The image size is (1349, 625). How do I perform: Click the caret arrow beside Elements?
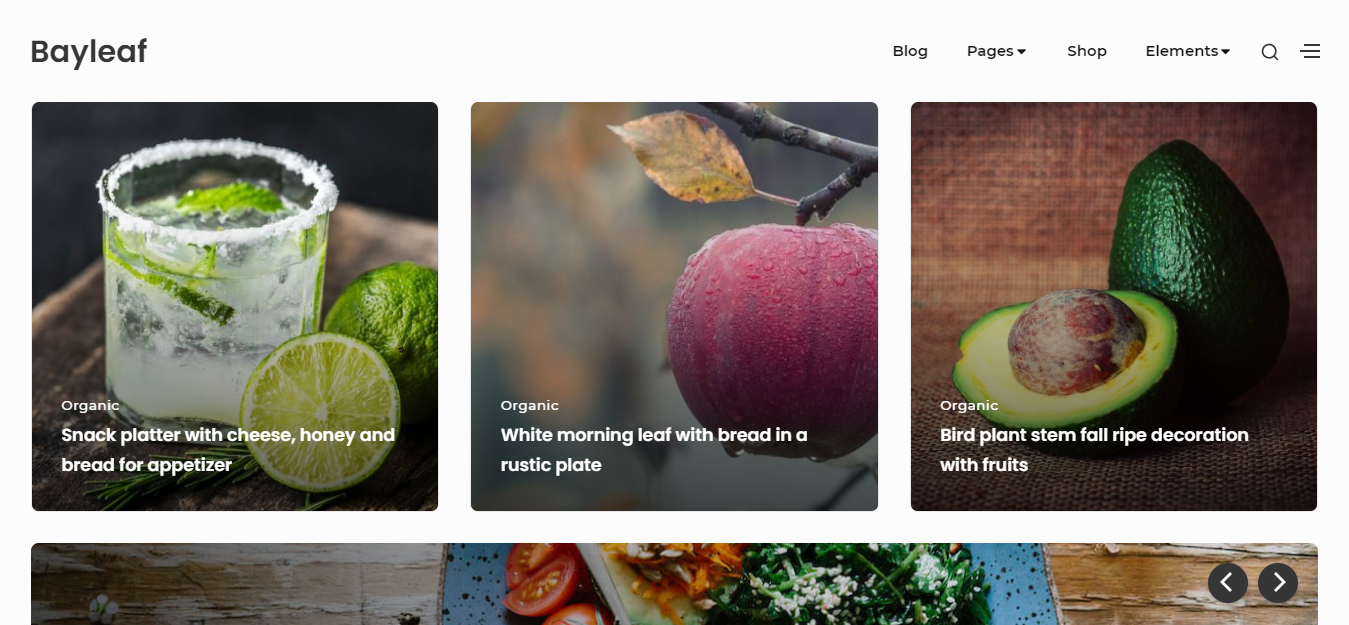[1226, 52]
